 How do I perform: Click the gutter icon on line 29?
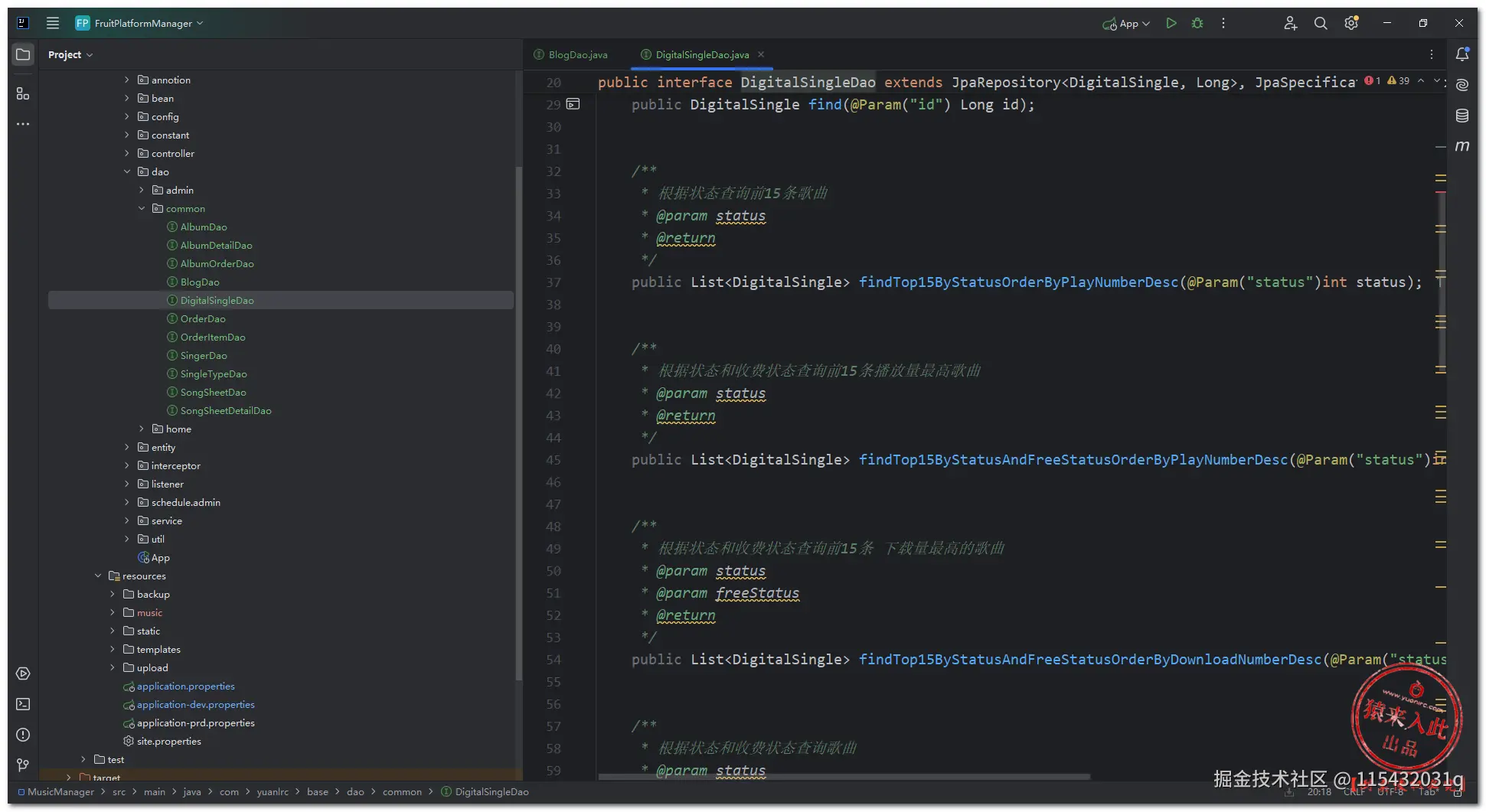pos(573,104)
